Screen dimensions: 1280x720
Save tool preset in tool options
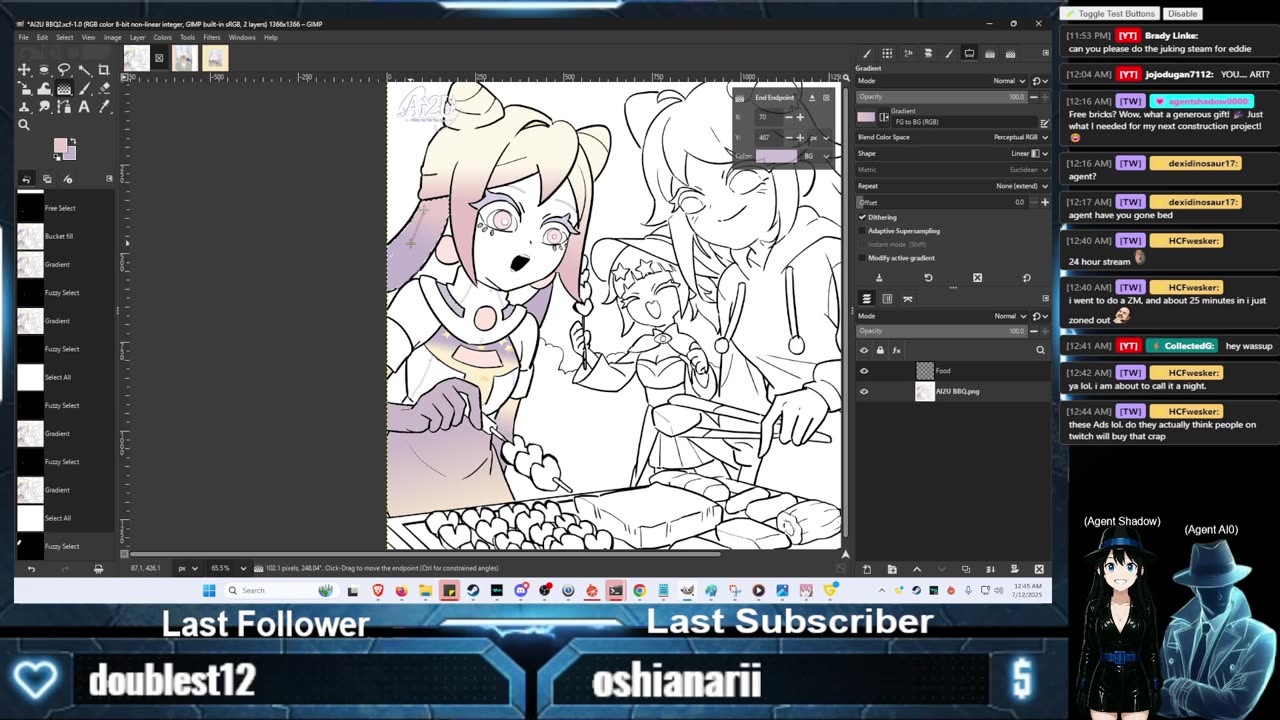coord(879,277)
